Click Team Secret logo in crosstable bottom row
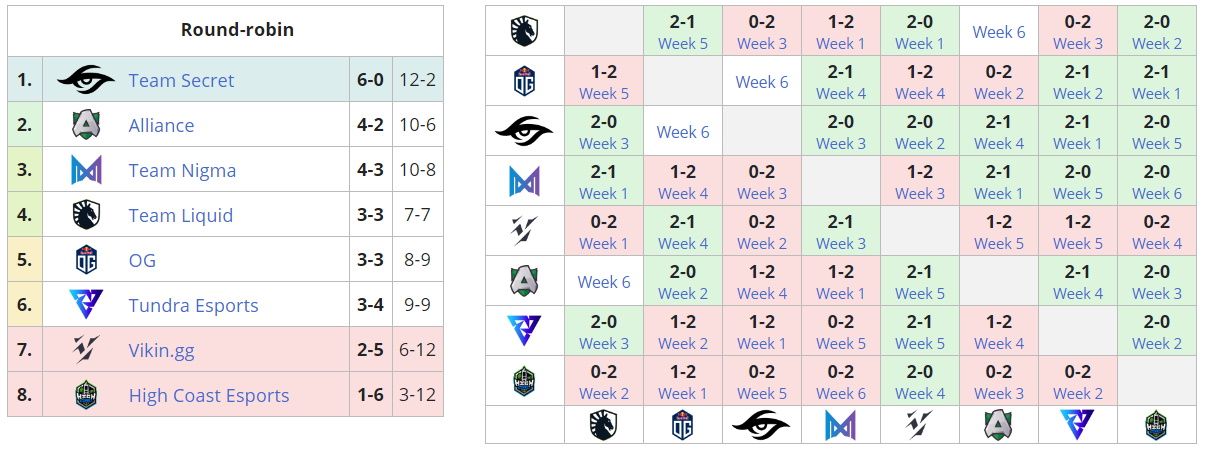This screenshot has width=1206, height=450. click(x=761, y=425)
